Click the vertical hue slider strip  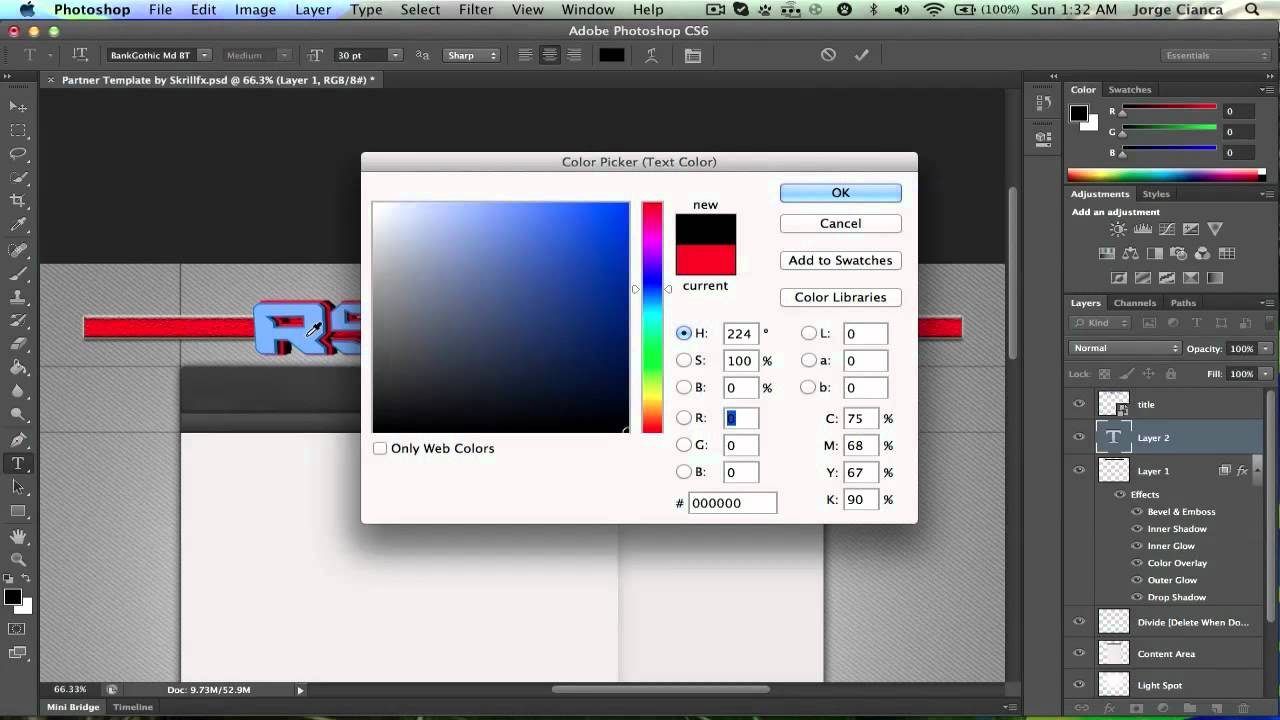click(652, 317)
